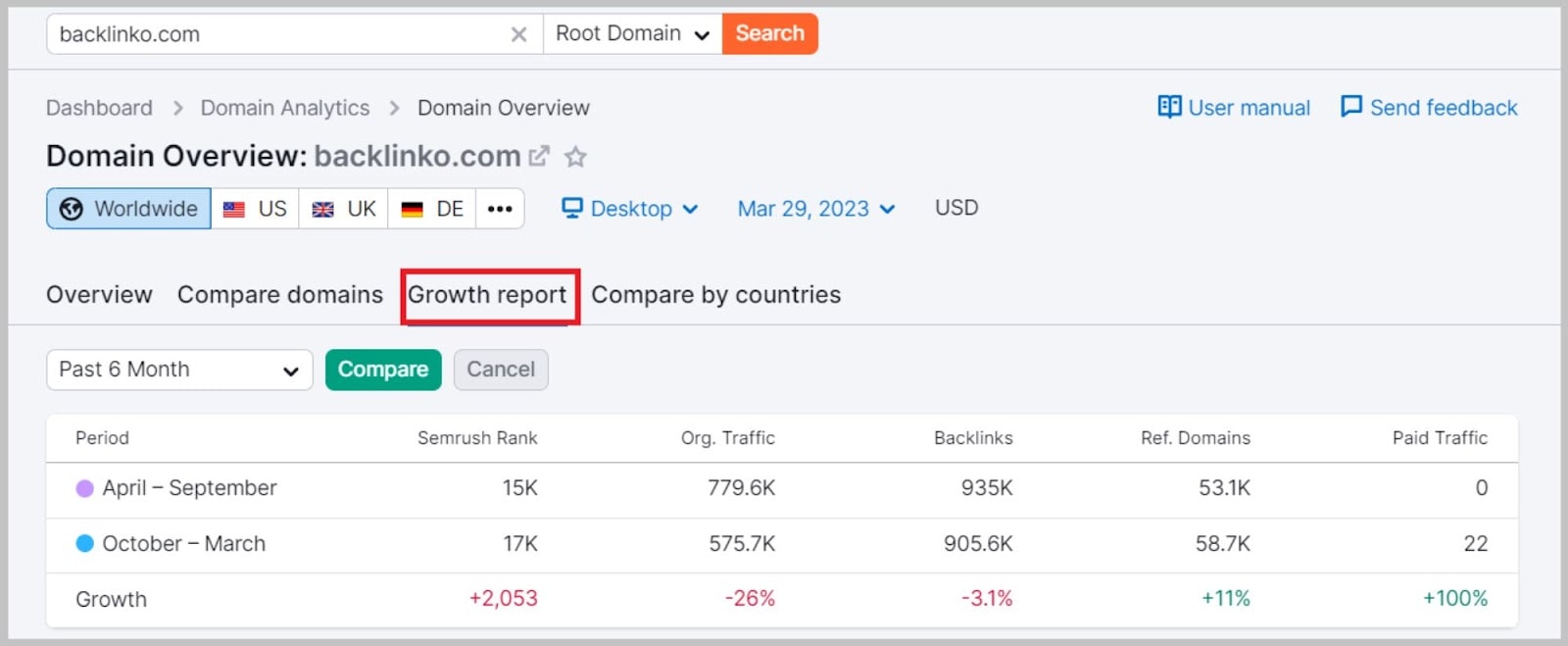This screenshot has width=1568, height=646.
Task: Click the Period column header
Action: [x=102, y=438]
